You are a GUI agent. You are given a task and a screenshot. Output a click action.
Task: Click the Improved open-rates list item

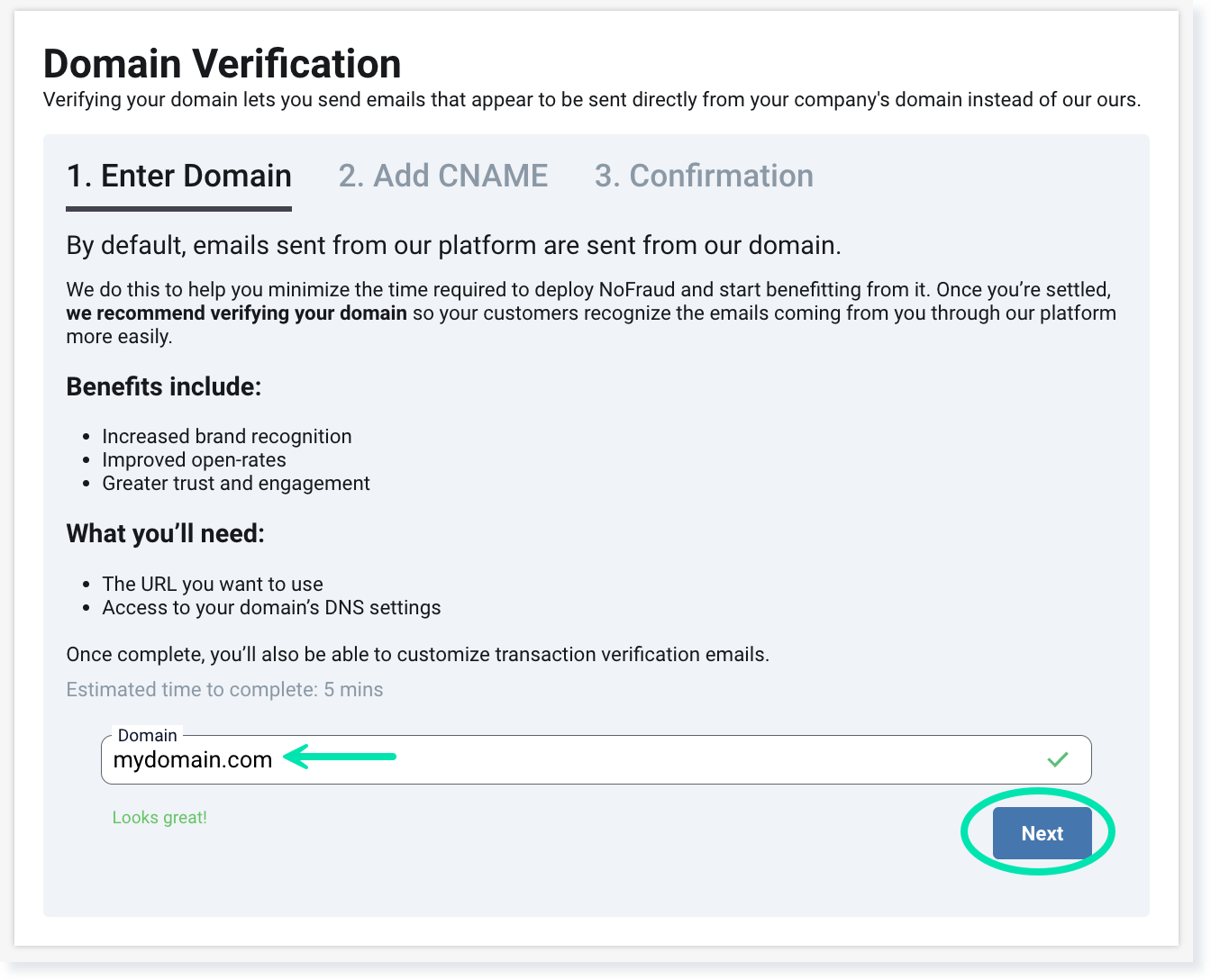[x=195, y=459]
